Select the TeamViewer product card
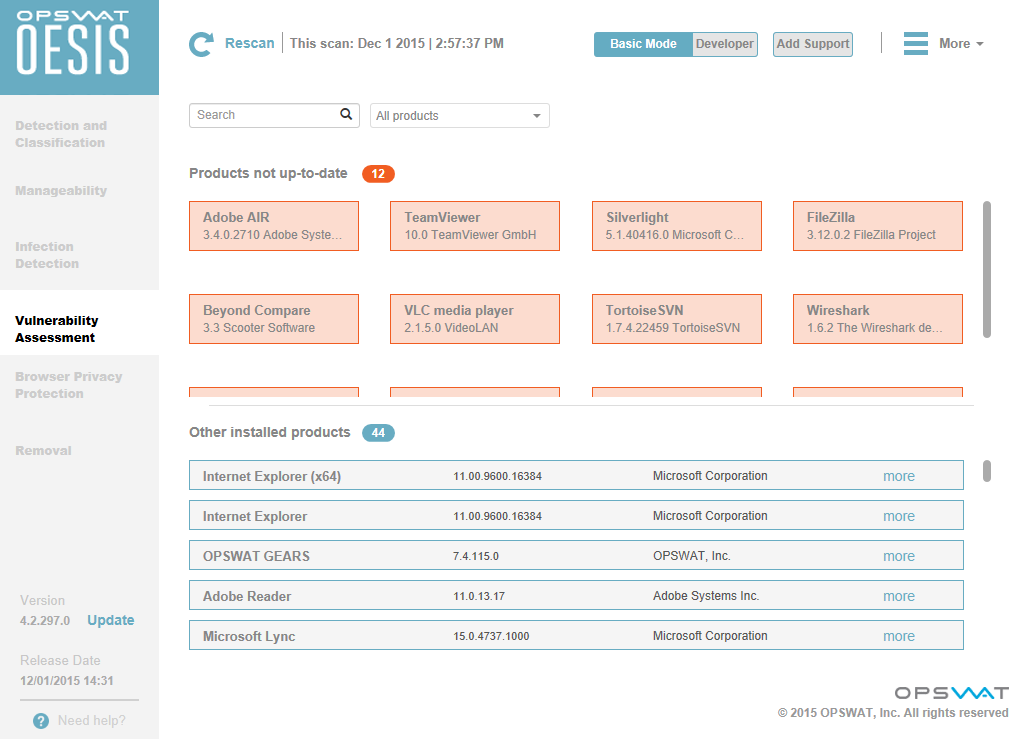1024x739 pixels. (475, 226)
